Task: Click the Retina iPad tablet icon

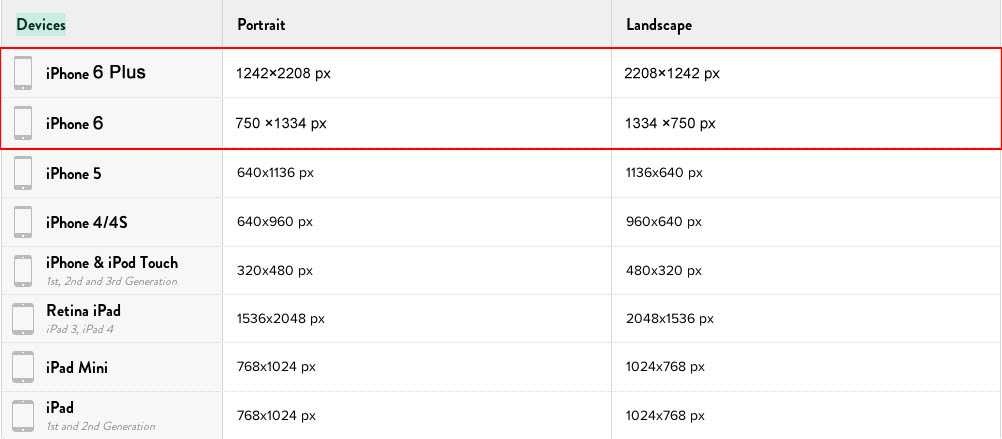Action: click(23, 319)
